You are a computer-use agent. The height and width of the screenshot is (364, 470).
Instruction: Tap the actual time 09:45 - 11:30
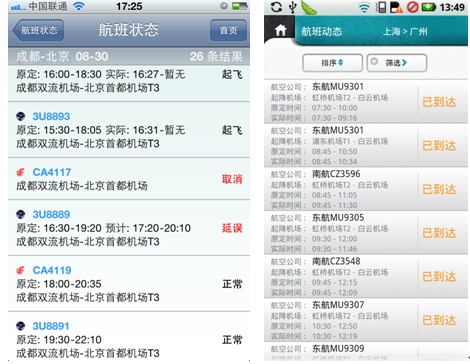[x=334, y=205]
